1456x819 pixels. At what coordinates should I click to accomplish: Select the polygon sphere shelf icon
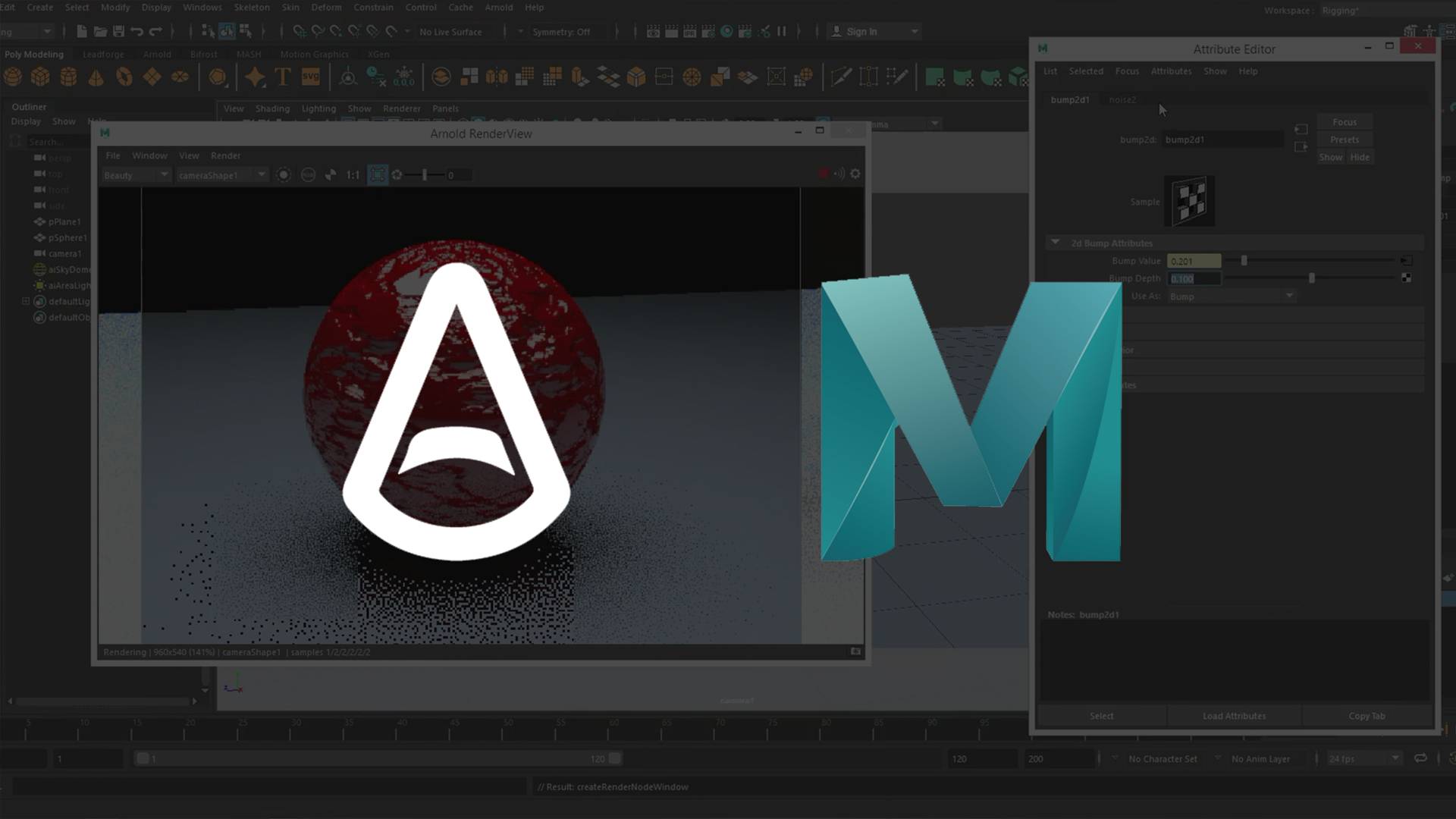tap(13, 77)
